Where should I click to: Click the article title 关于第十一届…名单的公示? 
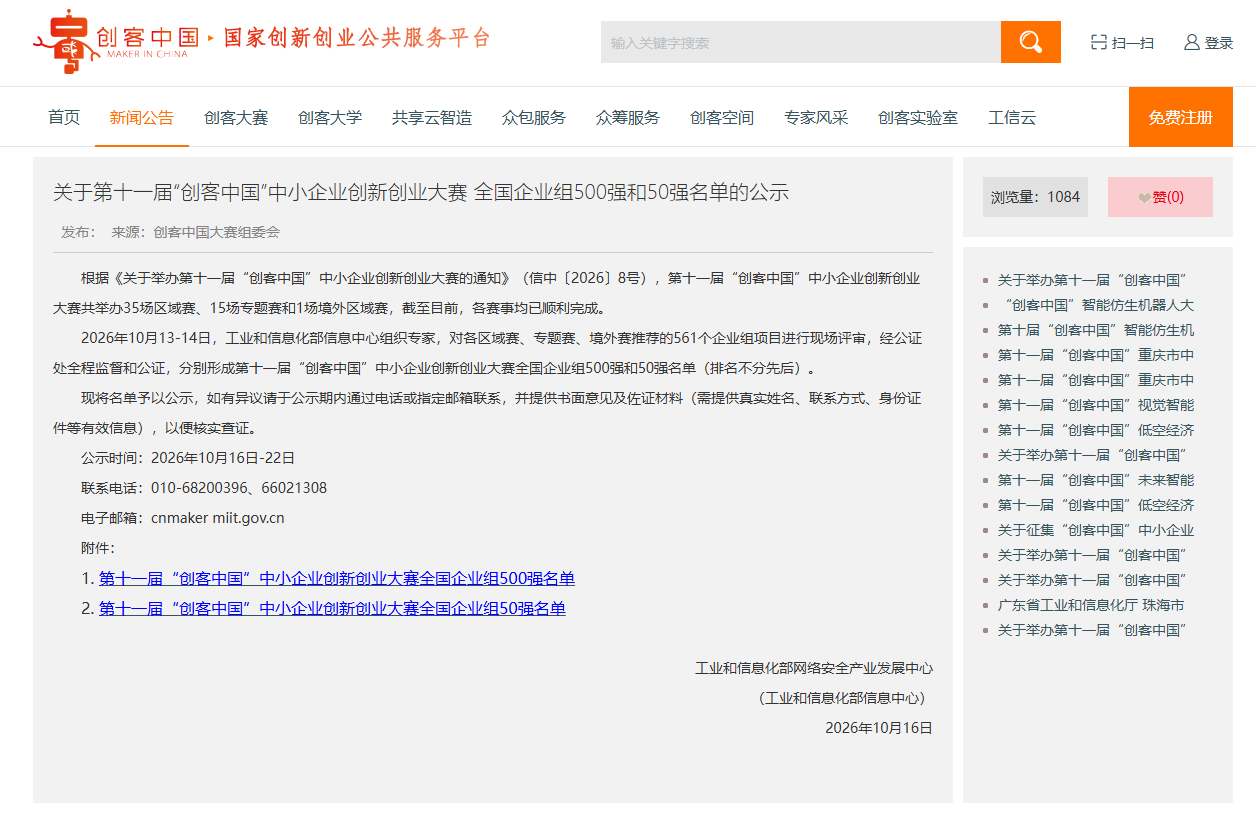(x=421, y=192)
